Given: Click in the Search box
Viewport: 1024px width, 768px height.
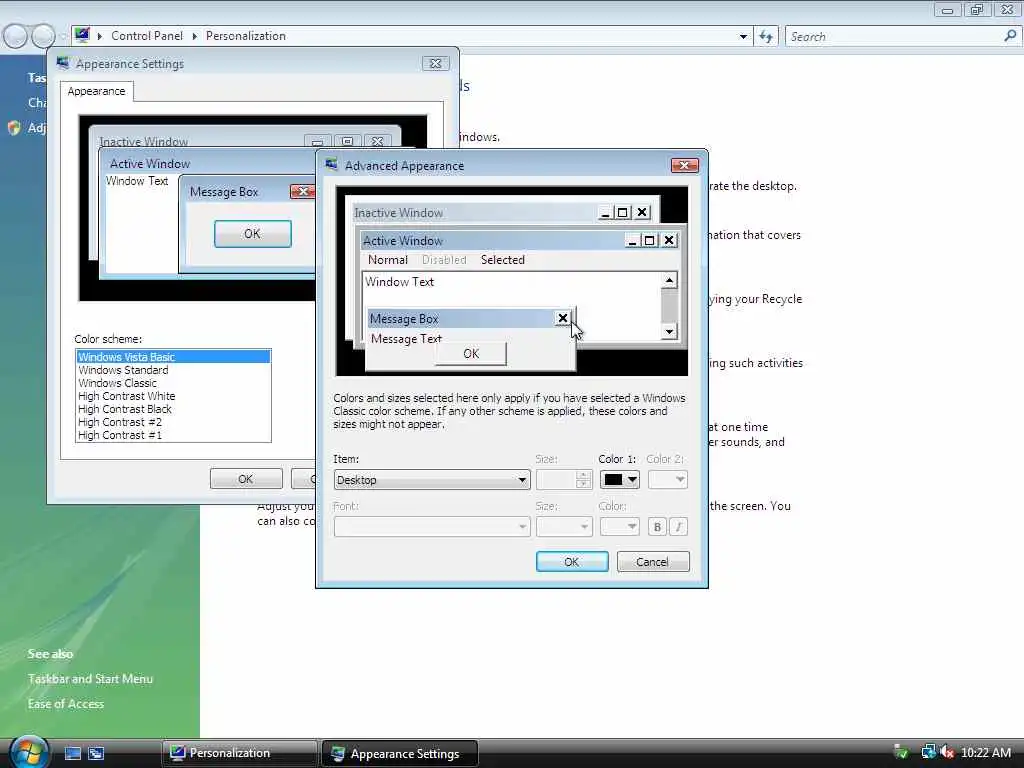Looking at the screenshot, I should 893,37.
